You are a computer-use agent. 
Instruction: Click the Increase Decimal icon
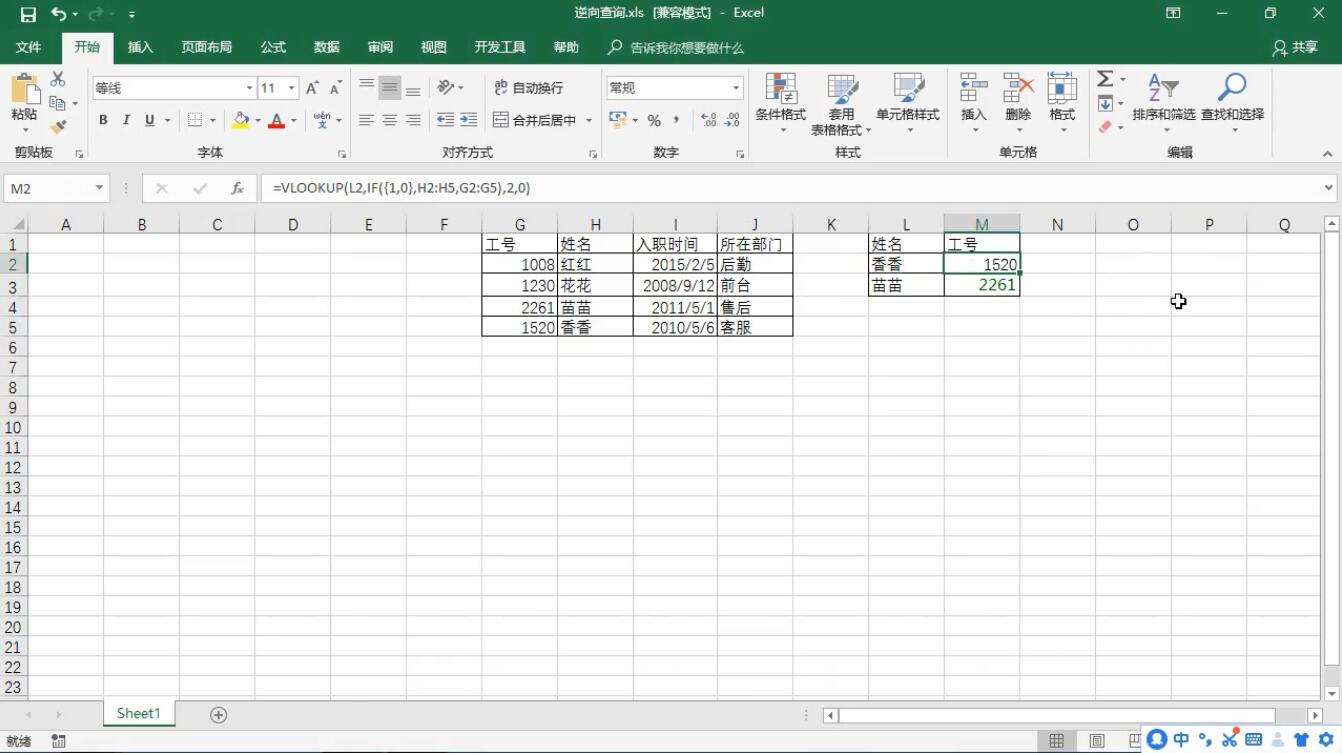709,120
